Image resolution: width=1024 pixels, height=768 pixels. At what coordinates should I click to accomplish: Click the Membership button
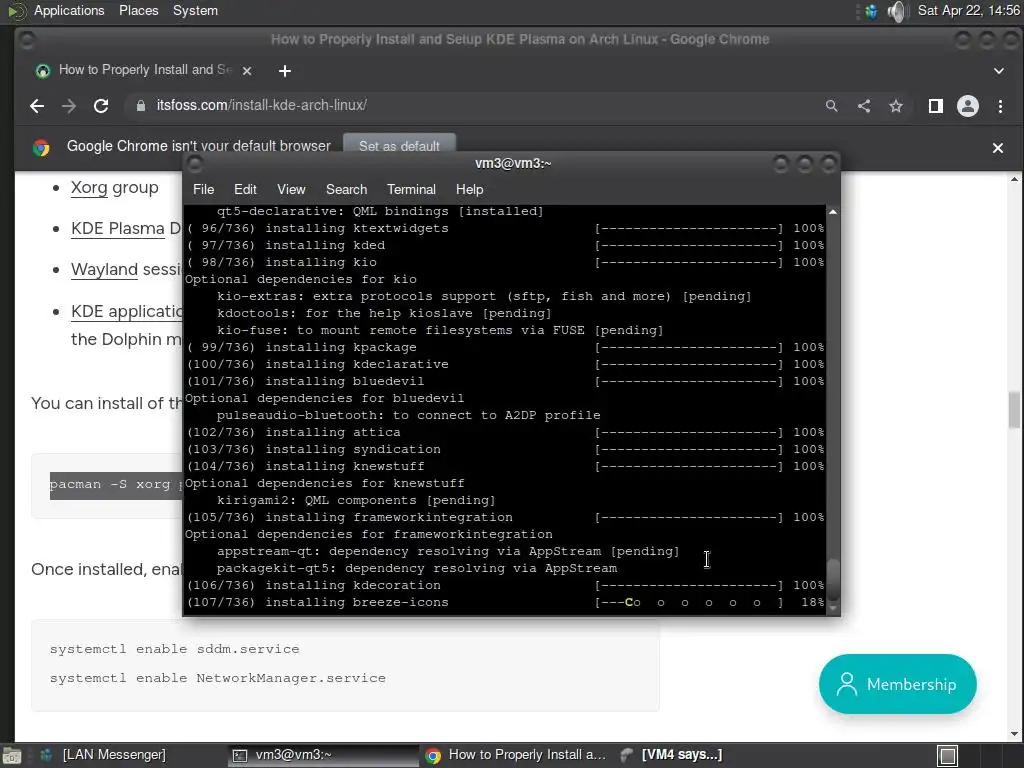click(x=898, y=684)
